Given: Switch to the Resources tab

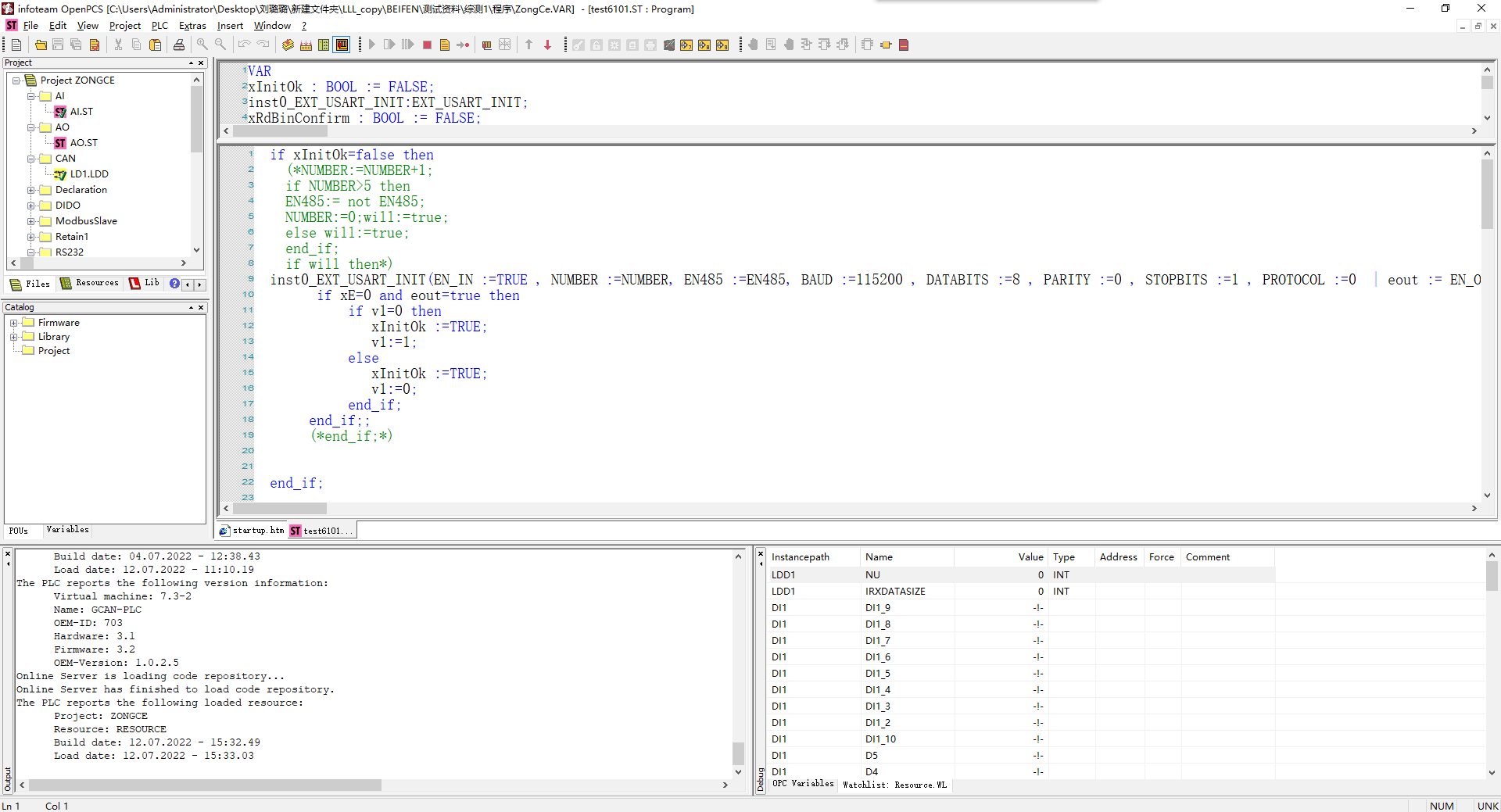Looking at the screenshot, I should tap(90, 284).
